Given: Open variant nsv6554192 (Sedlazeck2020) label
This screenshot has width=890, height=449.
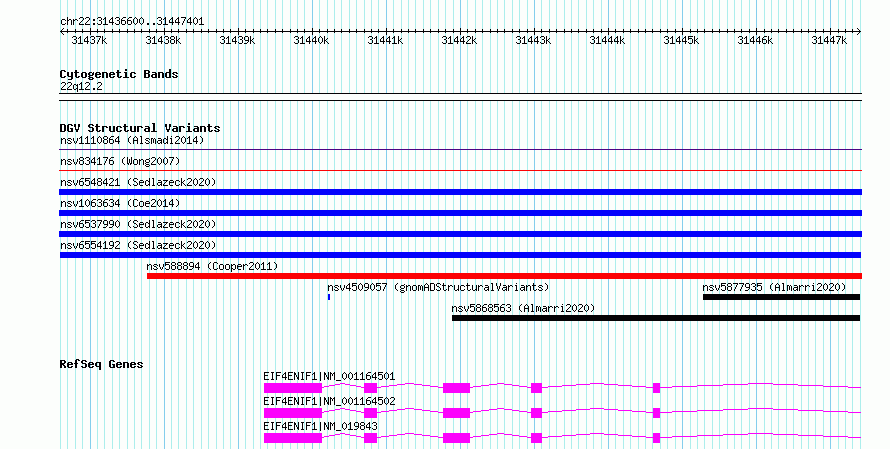Looking at the screenshot, I should (138, 245).
